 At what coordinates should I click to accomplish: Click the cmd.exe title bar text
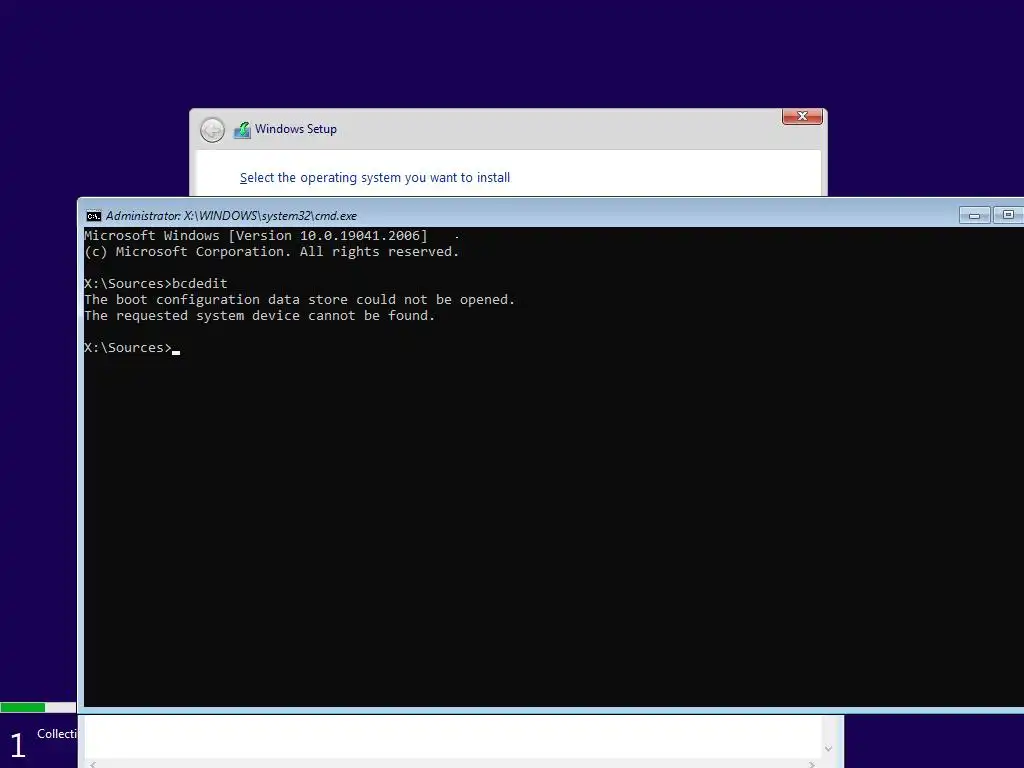(231, 216)
